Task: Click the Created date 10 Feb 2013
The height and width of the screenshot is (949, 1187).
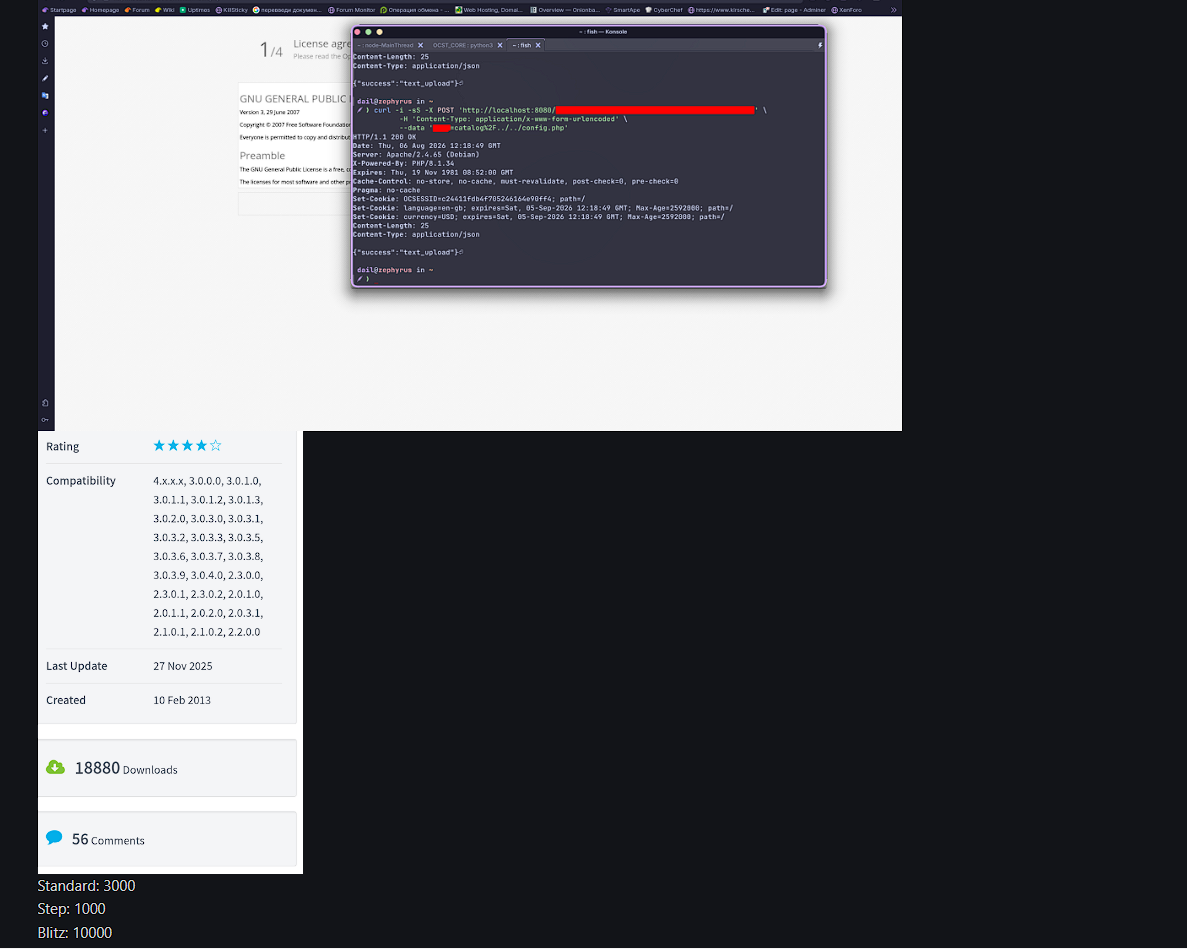Action: 182,700
